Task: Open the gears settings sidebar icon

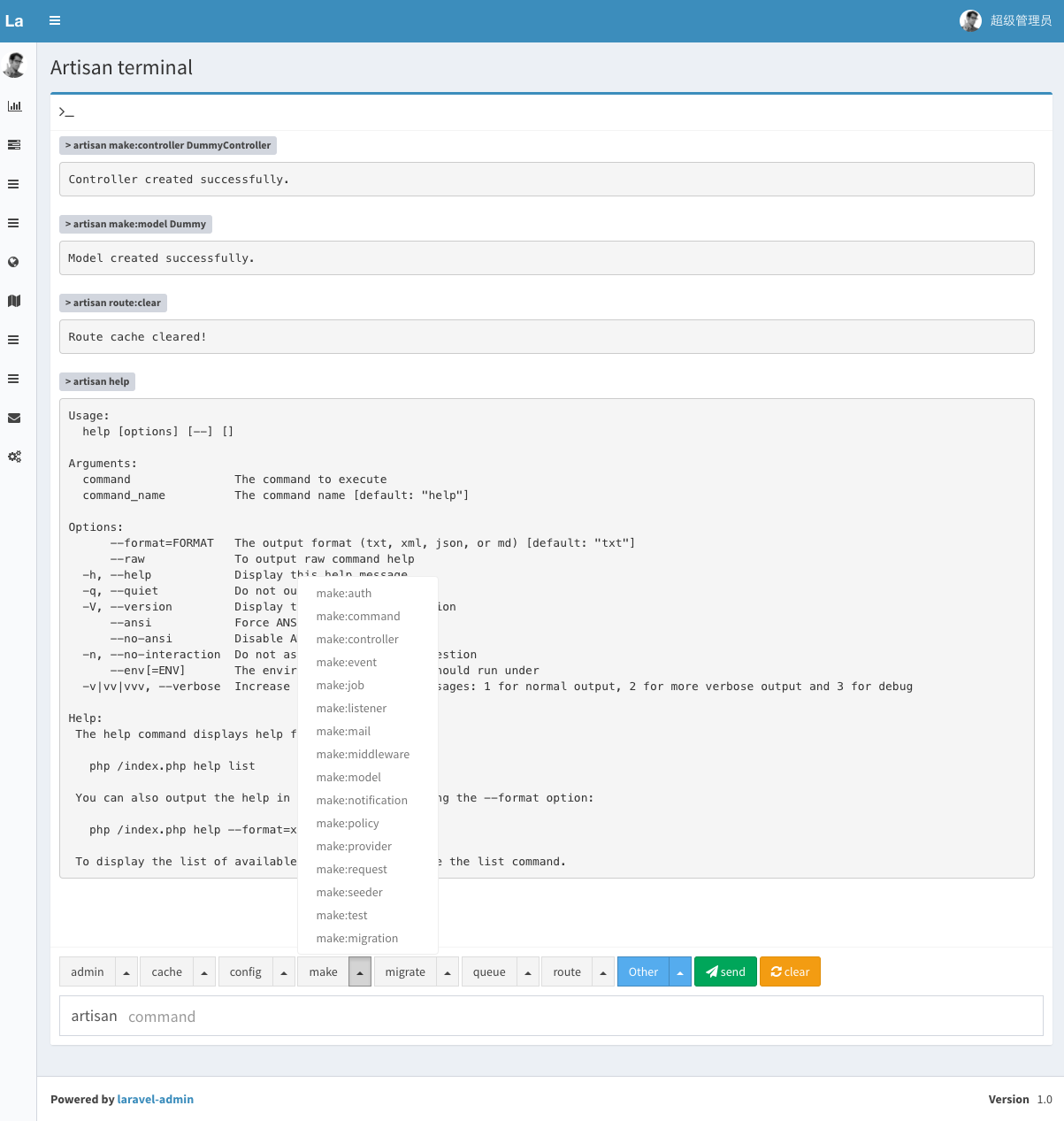Action: coord(14,457)
